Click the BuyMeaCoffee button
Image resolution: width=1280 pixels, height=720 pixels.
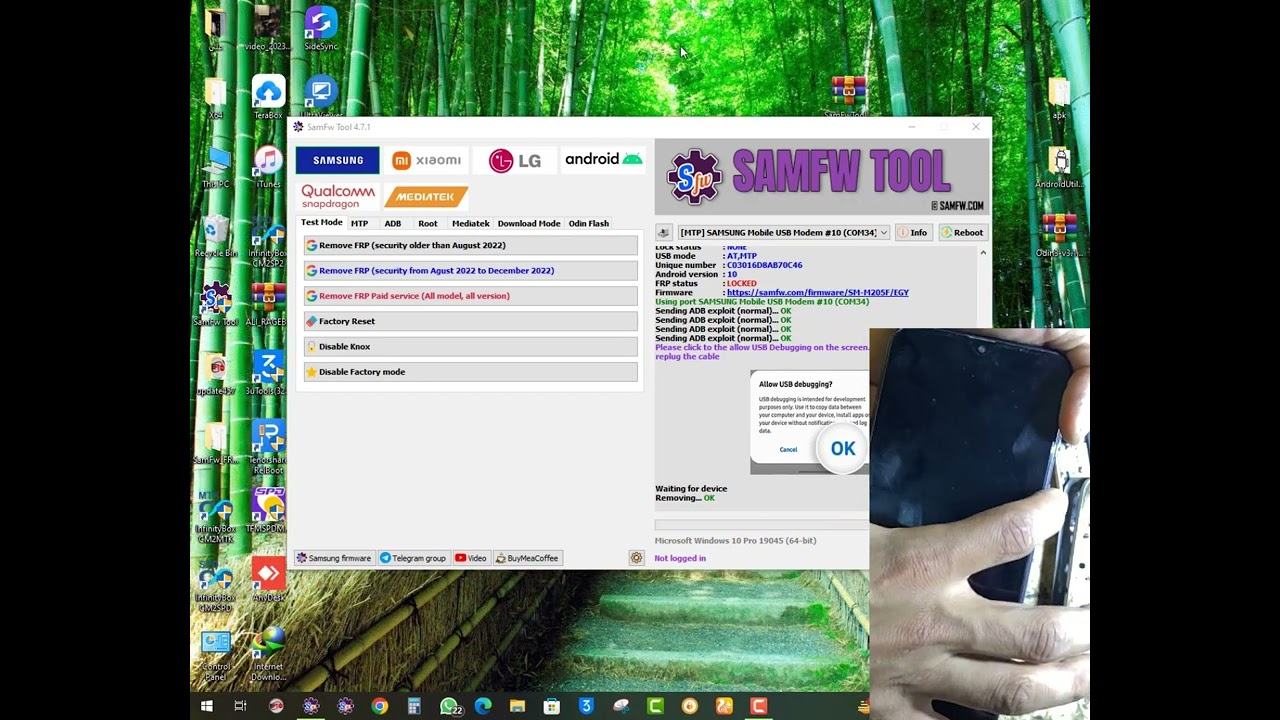coord(528,558)
